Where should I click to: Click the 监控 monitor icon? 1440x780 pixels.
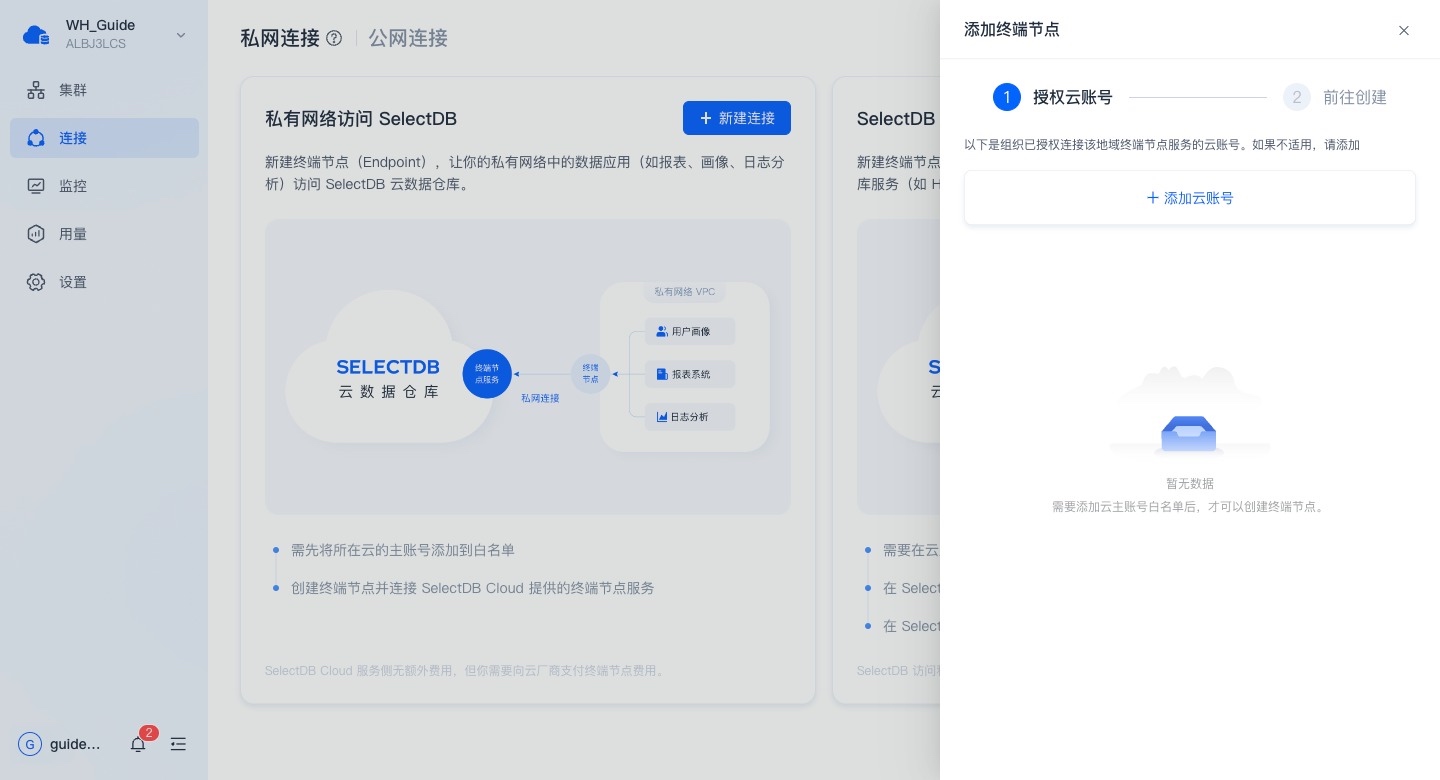pos(36,186)
